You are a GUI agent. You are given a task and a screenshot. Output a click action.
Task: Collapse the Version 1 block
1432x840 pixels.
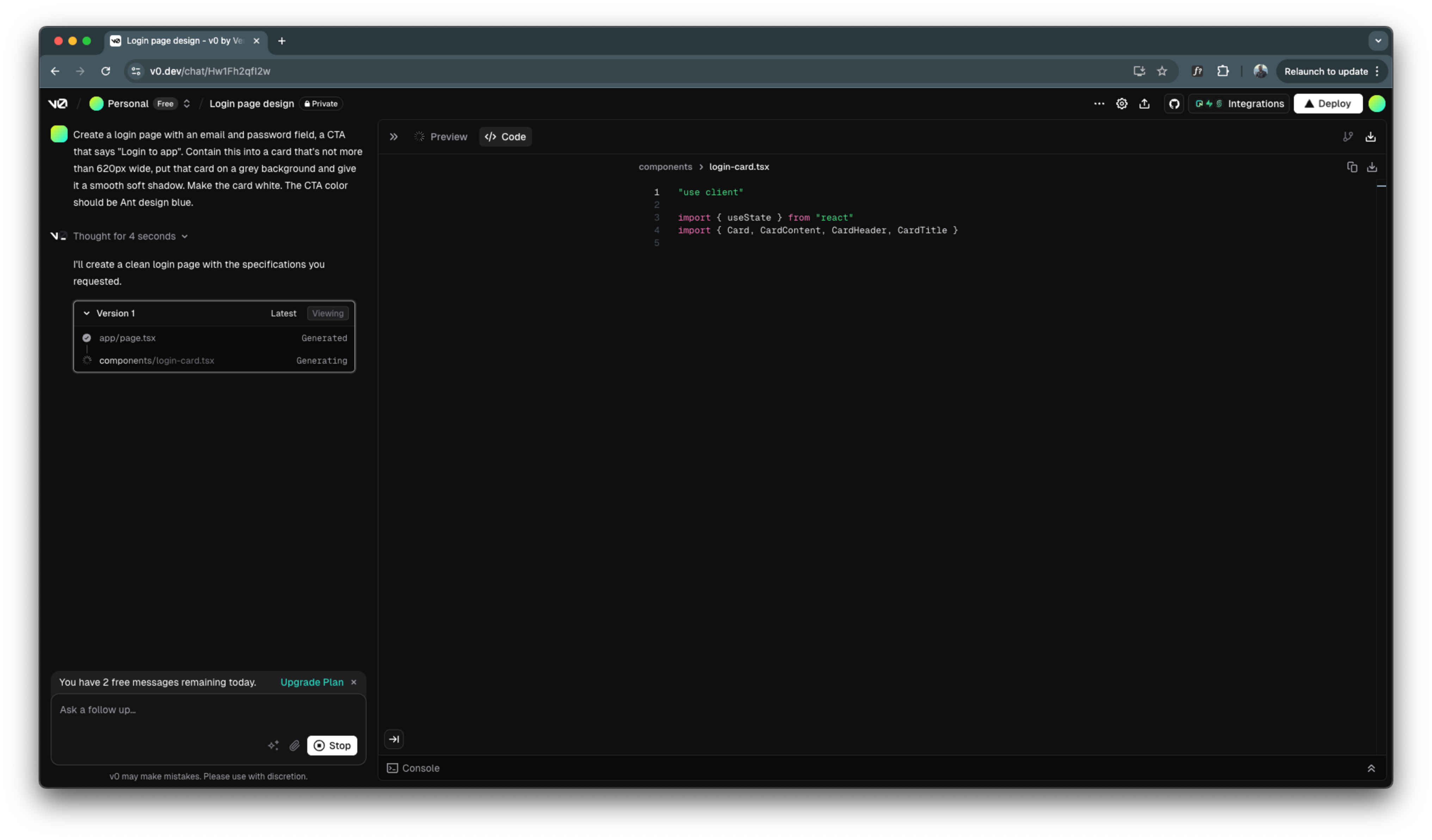[x=86, y=313]
